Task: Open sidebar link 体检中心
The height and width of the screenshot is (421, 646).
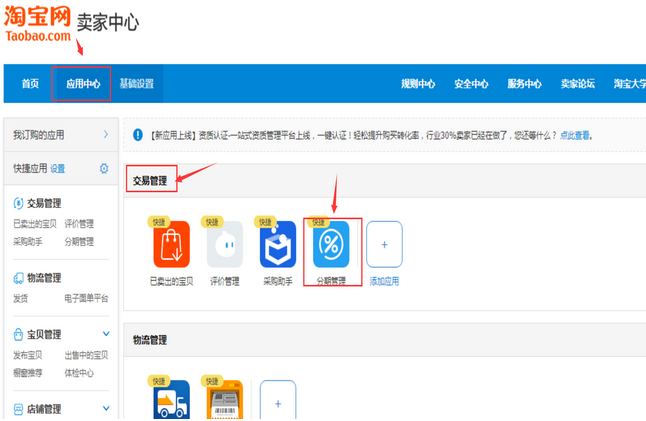Action: click(79, 373)
